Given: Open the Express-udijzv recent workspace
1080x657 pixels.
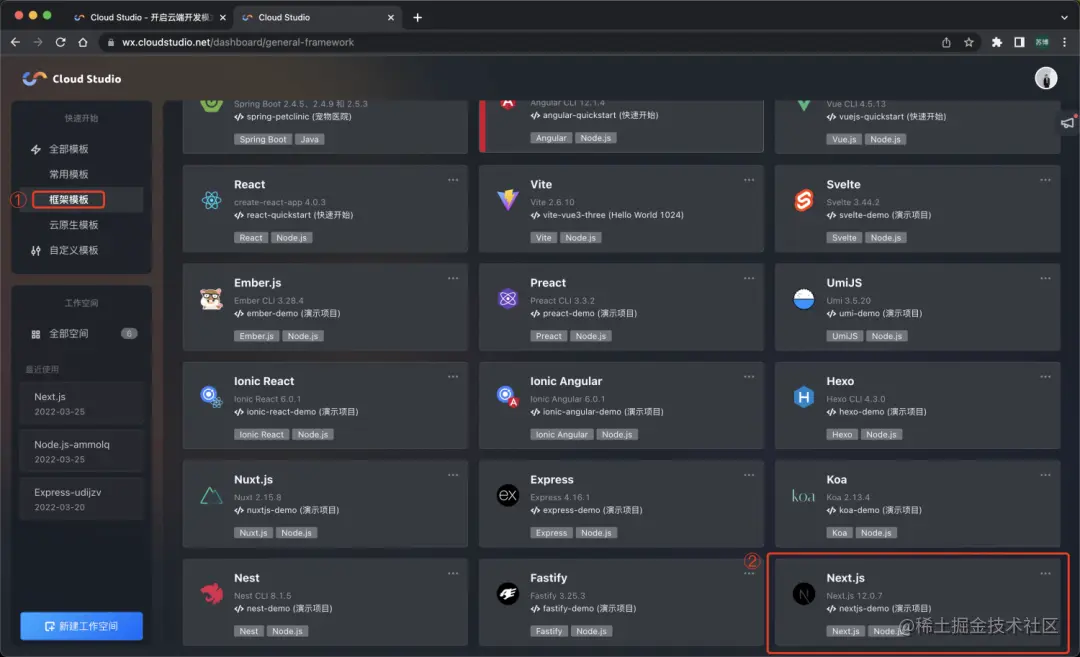Looking at the screenshot, I should pyautogui.click(x=81, y=499).
